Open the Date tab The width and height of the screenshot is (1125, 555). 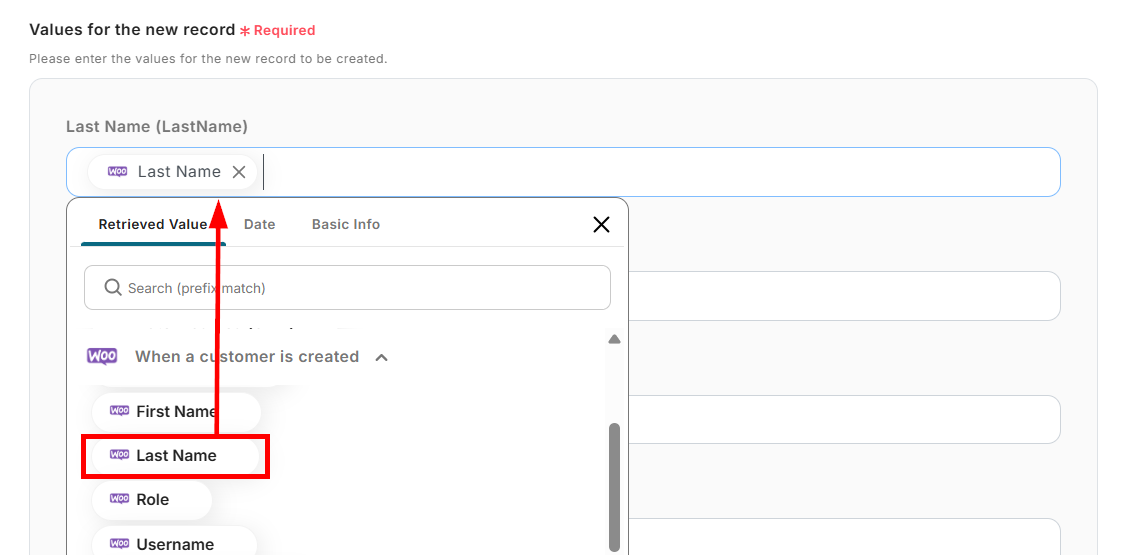259,224
